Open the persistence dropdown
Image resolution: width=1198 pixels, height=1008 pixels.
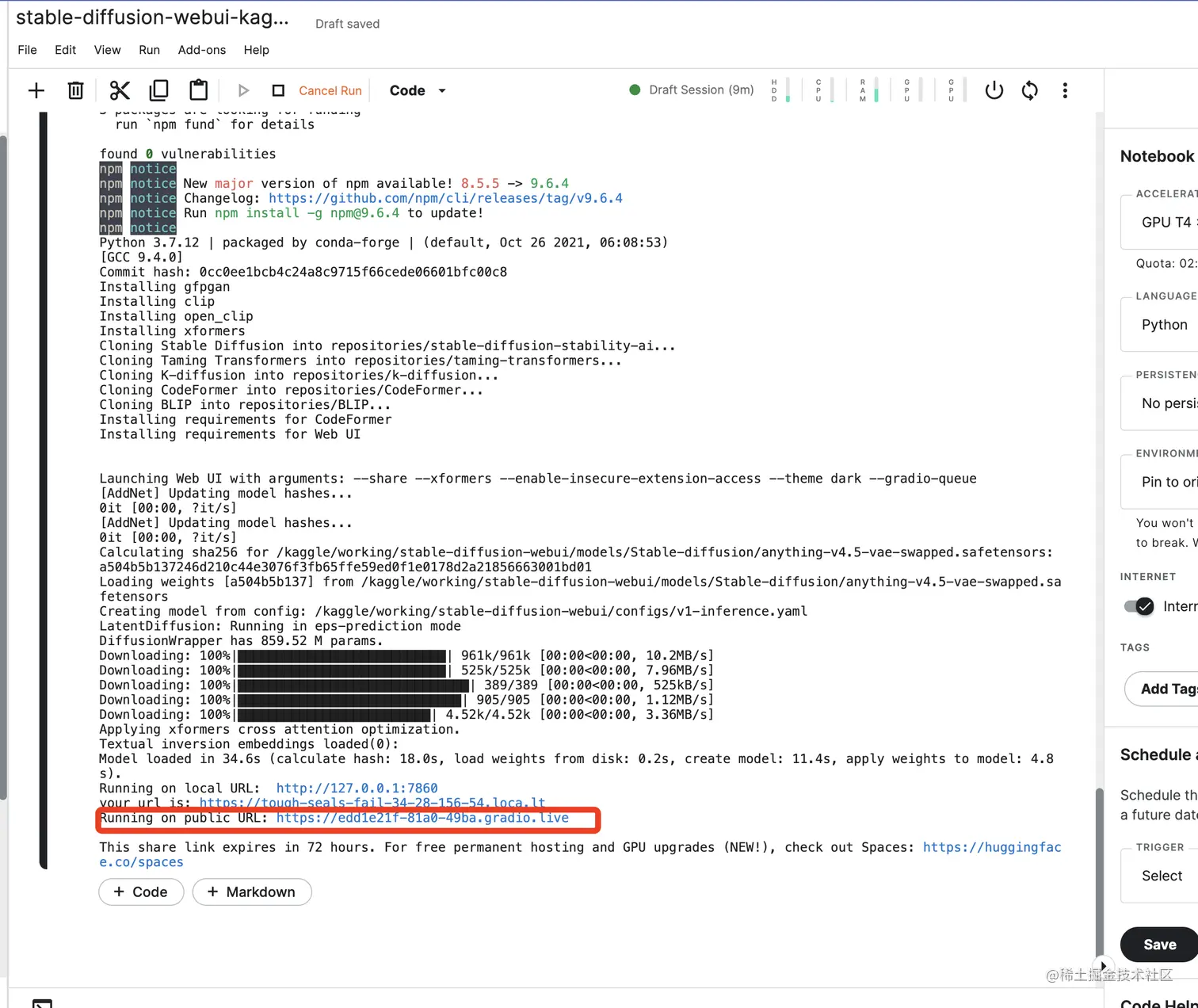[x=1160, y=403]
